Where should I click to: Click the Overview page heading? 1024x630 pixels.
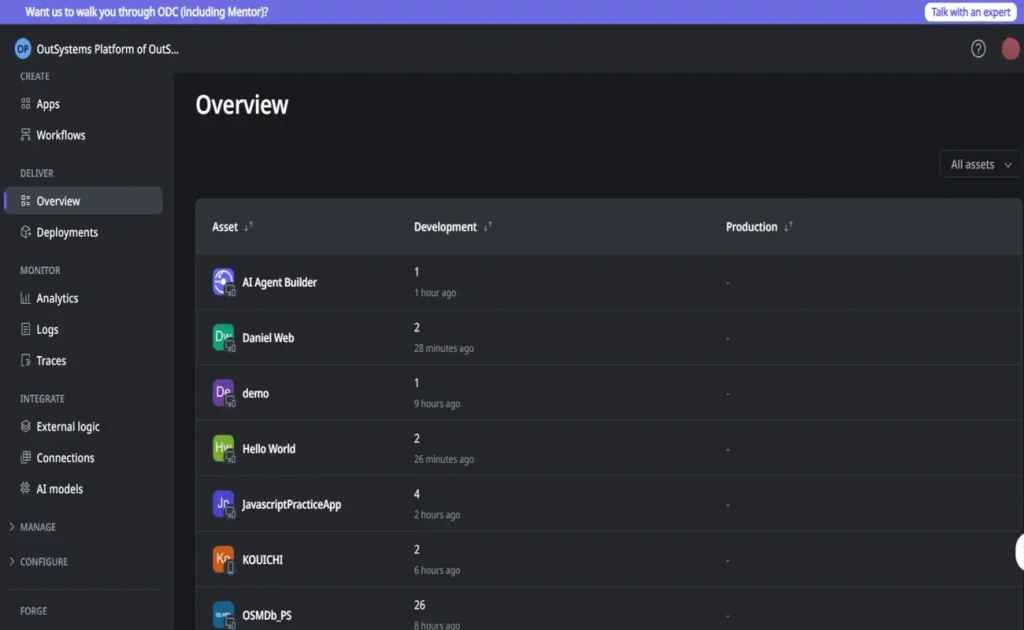[x=242, y=105]
